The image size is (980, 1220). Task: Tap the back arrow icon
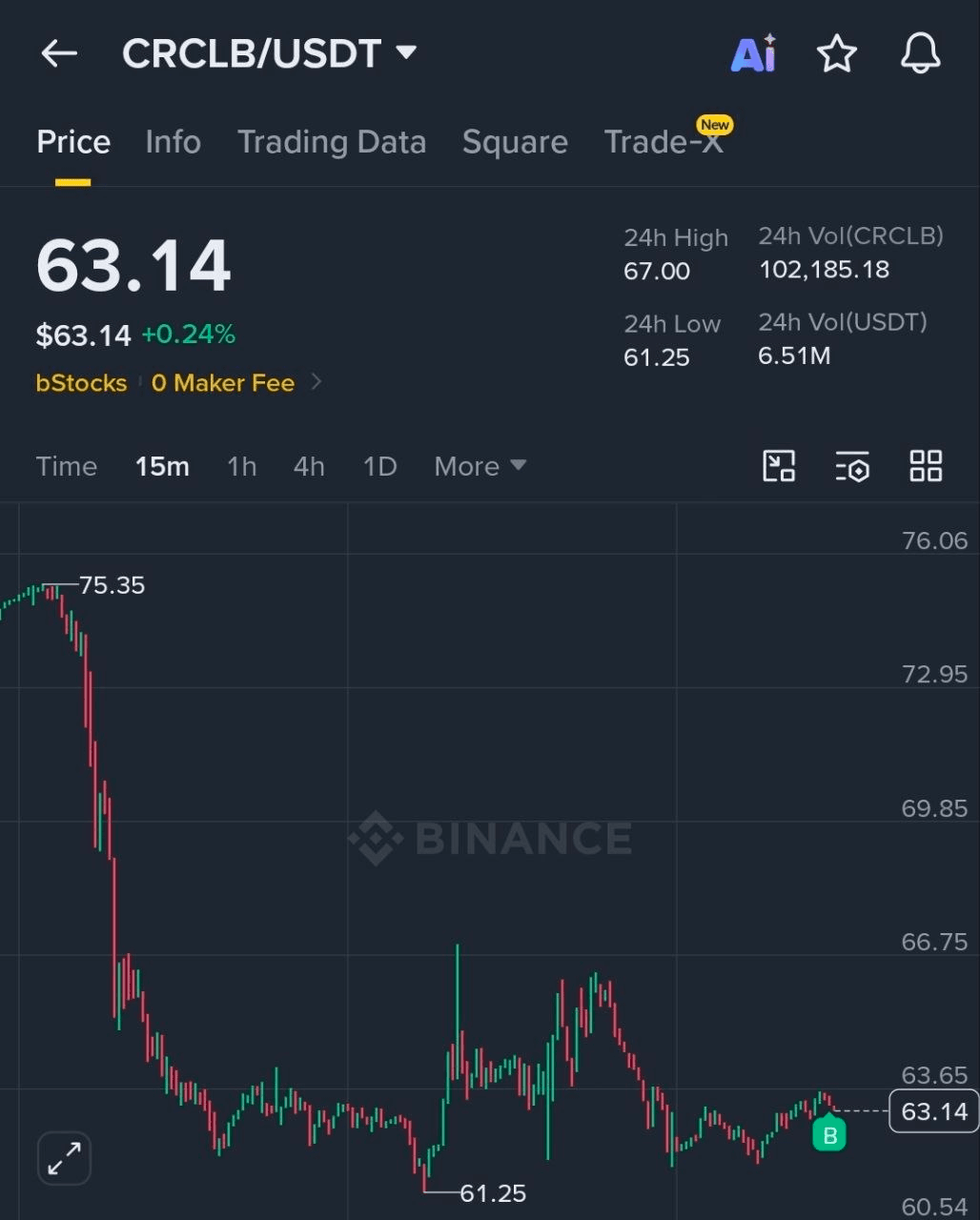point(59,53)
